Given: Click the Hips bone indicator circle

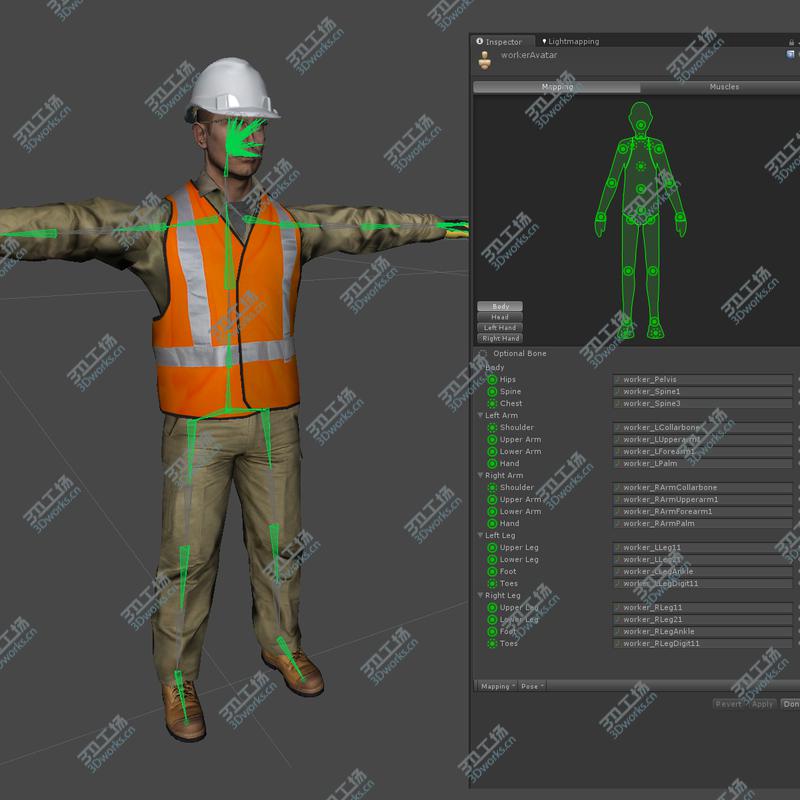Looking at the screenshot, I should pyautogui.click(x=492, y=380).
